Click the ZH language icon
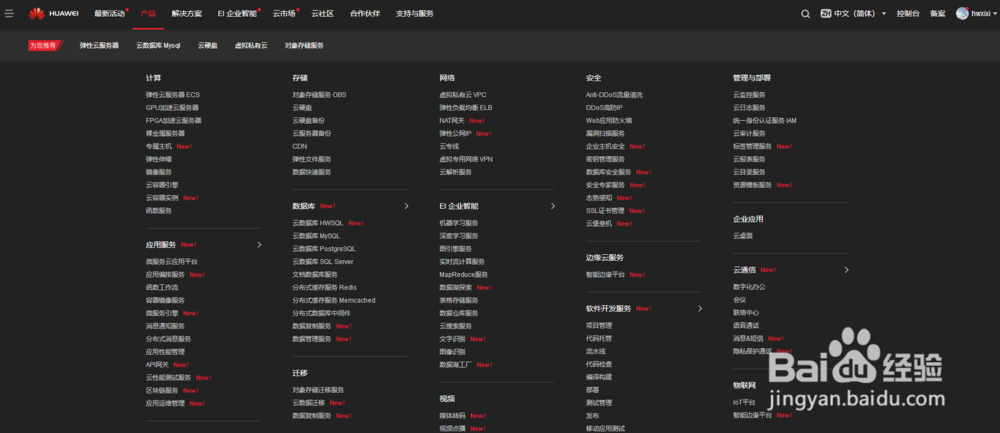 (826, 13)
